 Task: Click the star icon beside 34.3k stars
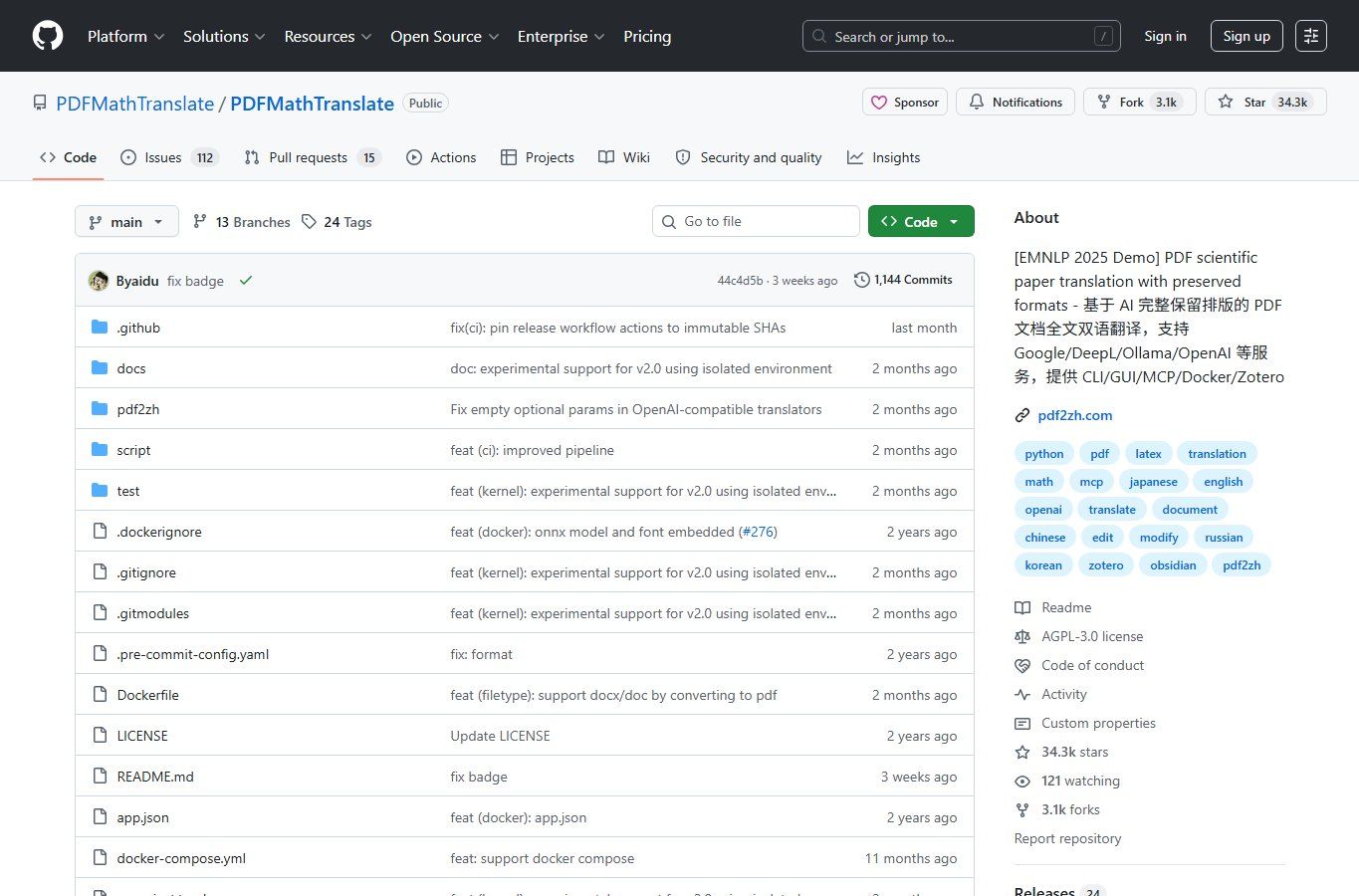(x=1022, y=752)
